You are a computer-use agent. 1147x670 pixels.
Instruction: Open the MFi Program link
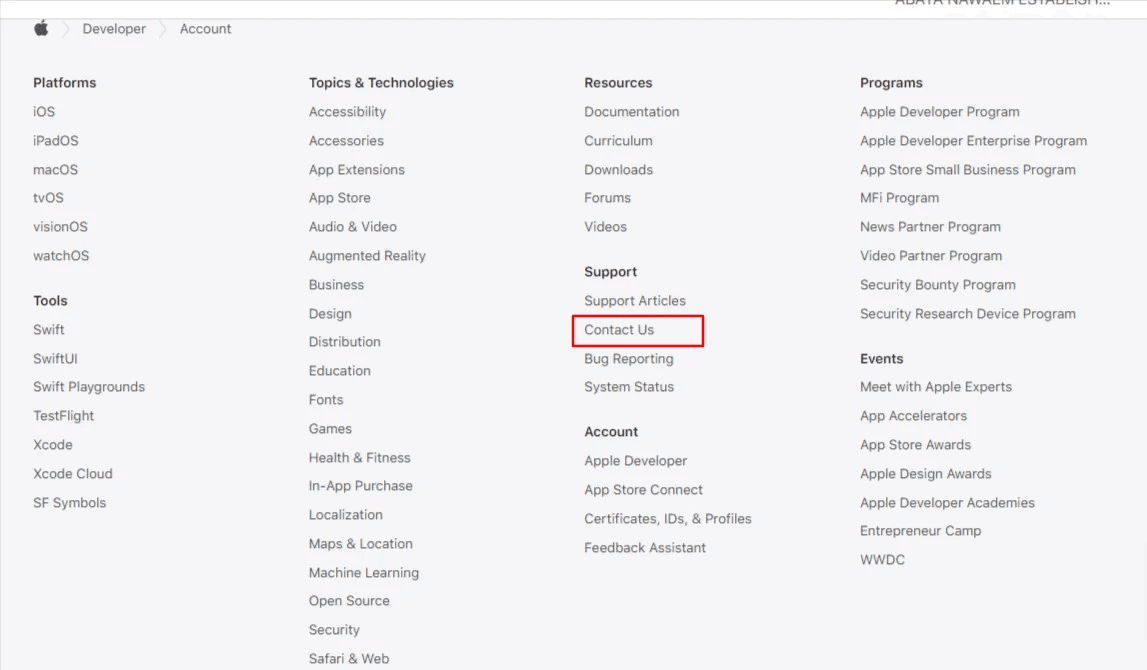[x=900, y=197]
